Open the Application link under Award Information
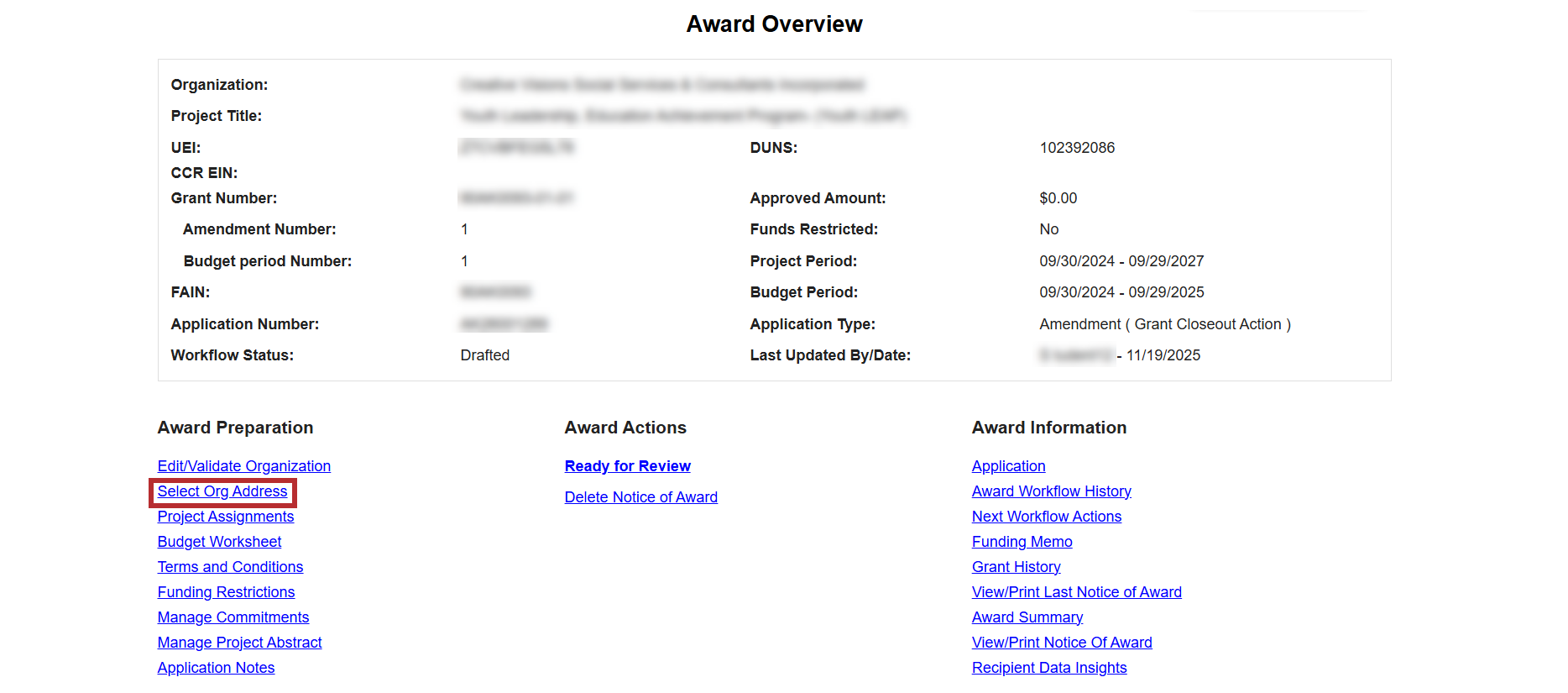Viewport: 1568px width, 693px height. pyautogui.click(x=1008, y=466)
